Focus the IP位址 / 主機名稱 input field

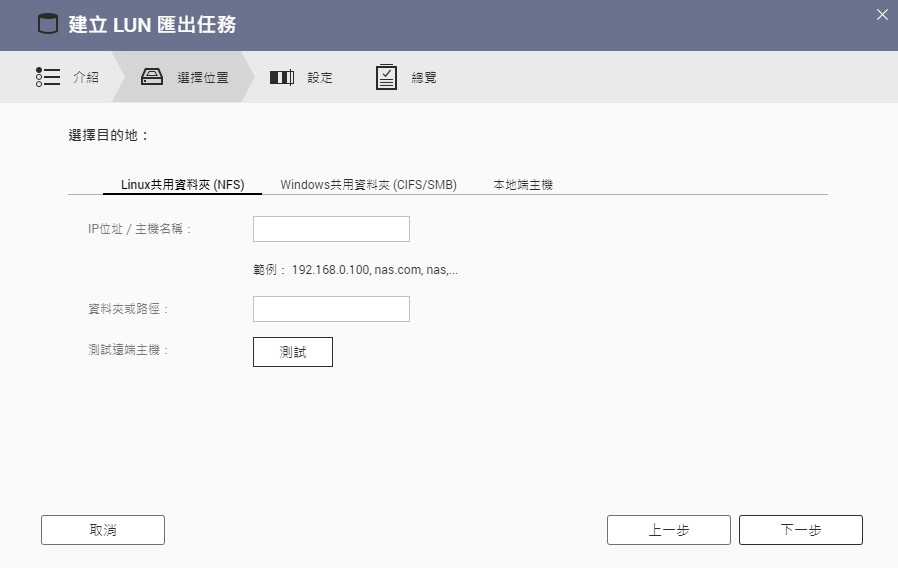(331, 229)
